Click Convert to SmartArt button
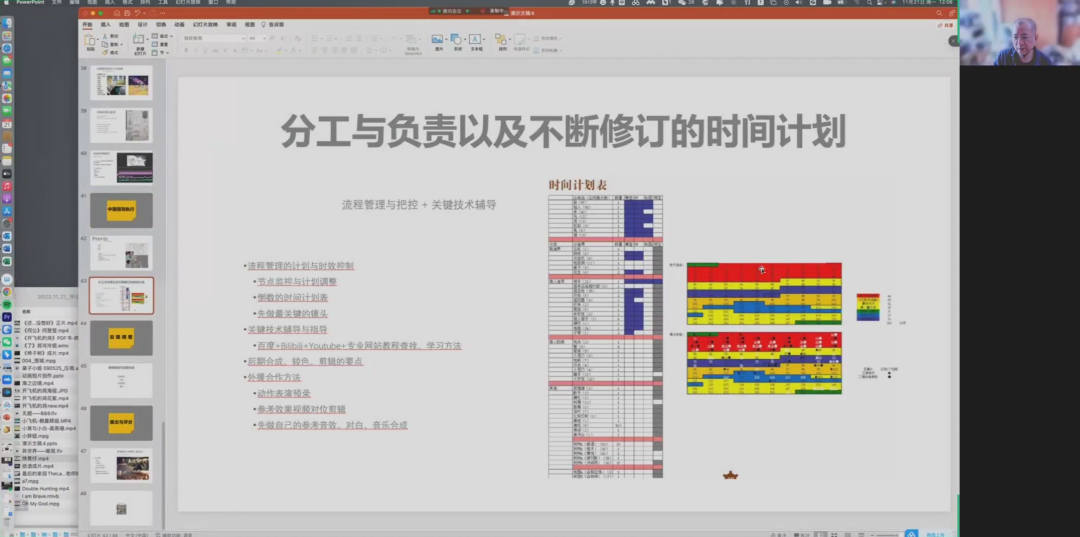This screenshot has width=1080, height=537. pos(413,43)
